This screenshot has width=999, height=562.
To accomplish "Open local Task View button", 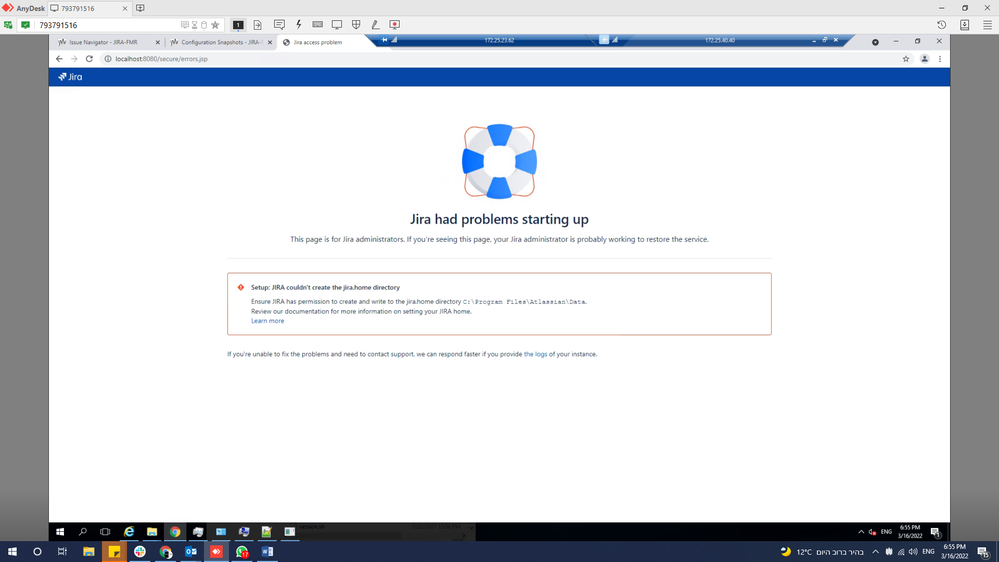I will tap(62, 552).
